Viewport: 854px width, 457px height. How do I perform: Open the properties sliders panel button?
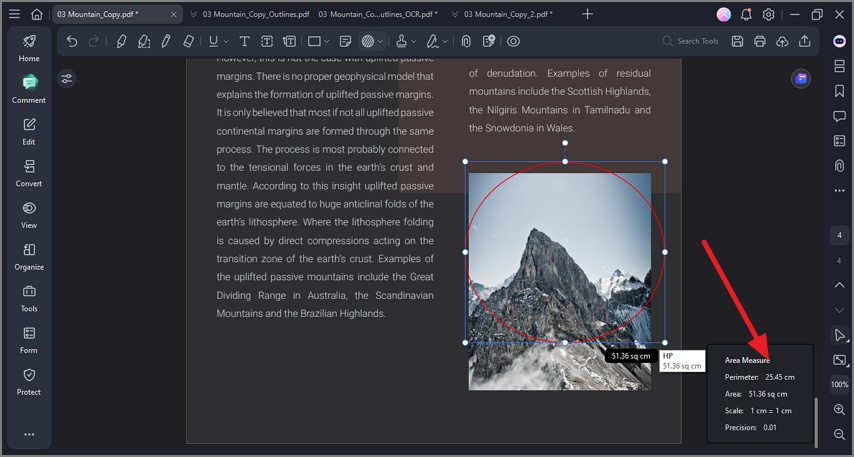click(66, 79)
